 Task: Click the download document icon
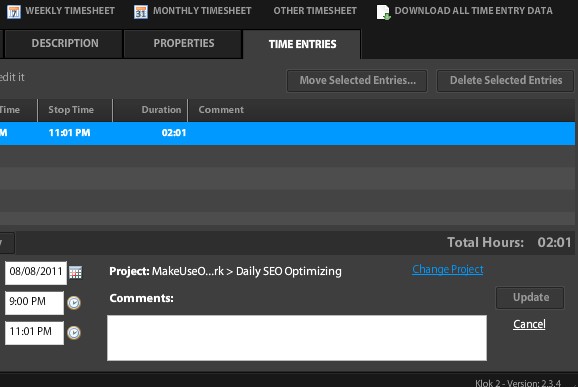[383, 12]
